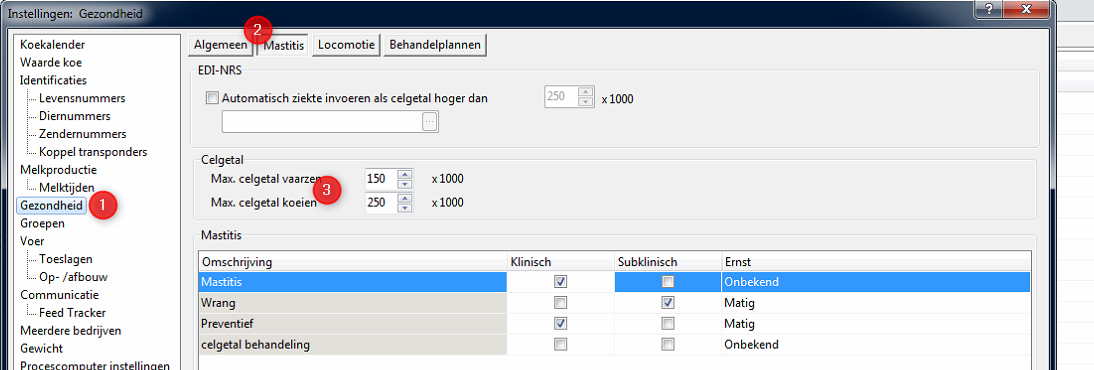Viewport: 1094px width, 370px height.
Task: Open Diernummers settings
Action: point(75,116)
